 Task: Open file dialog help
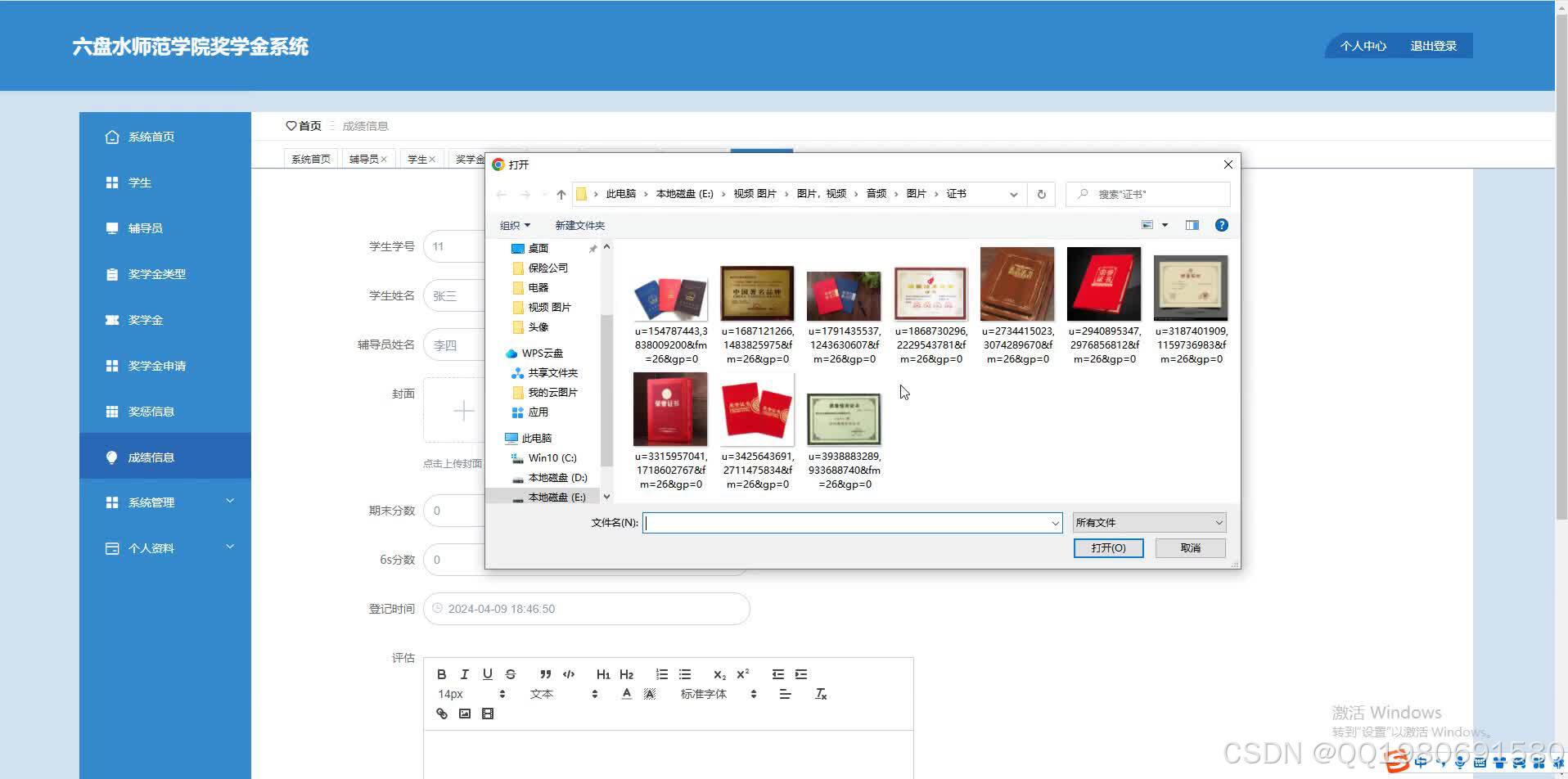click(x=1221, y=225)
